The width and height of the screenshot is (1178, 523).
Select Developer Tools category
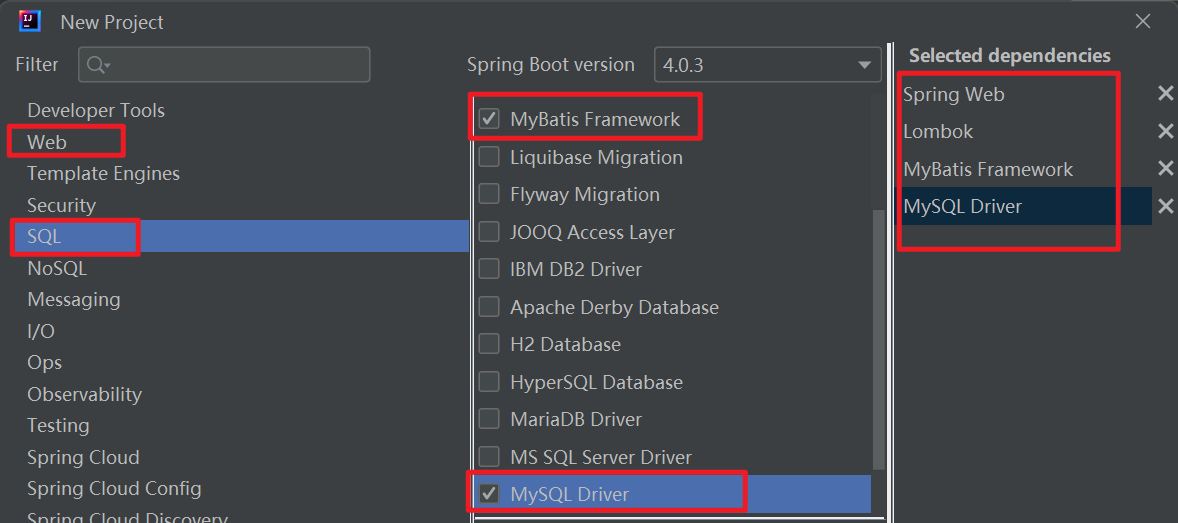[95, 110]
